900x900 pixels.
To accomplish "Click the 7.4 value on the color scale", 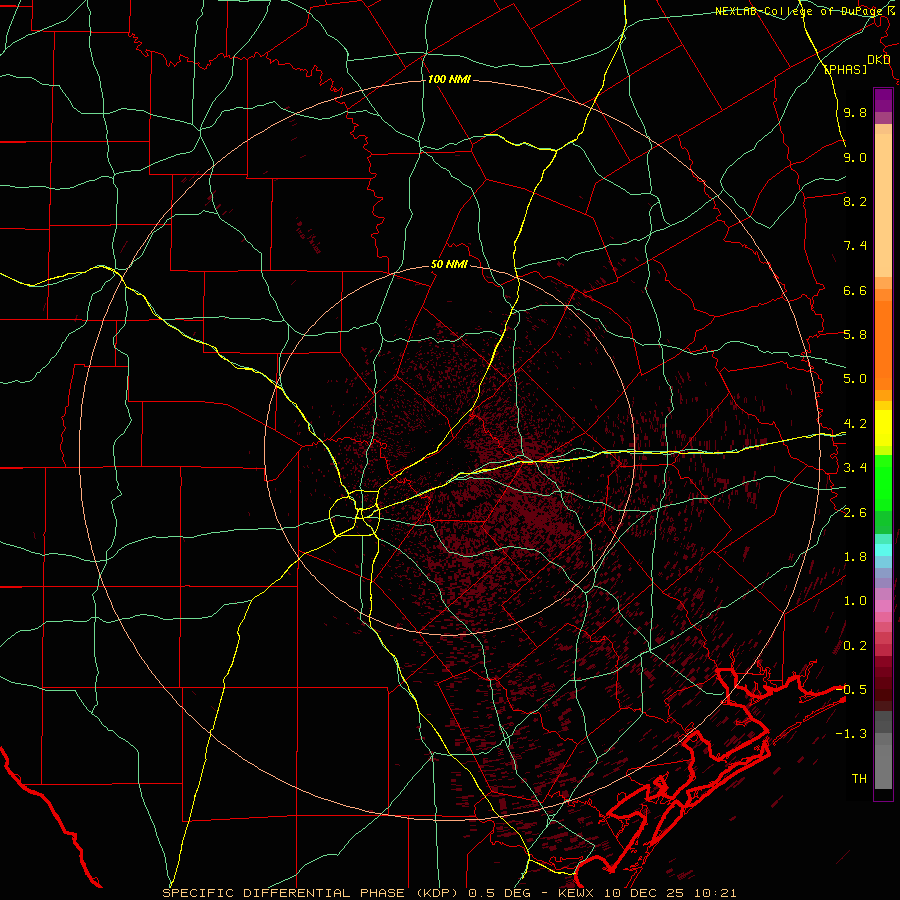I will click(x=855, y=246).
